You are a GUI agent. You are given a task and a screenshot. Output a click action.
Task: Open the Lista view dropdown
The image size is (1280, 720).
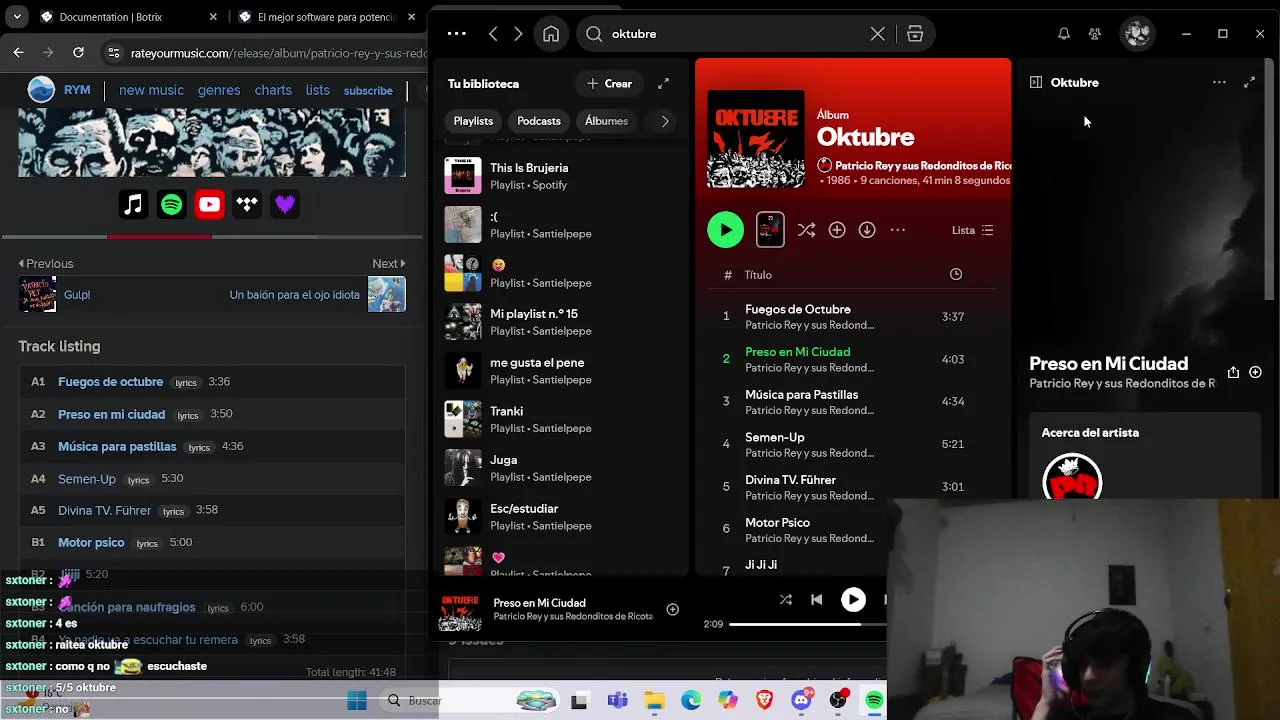coord(972,230)
